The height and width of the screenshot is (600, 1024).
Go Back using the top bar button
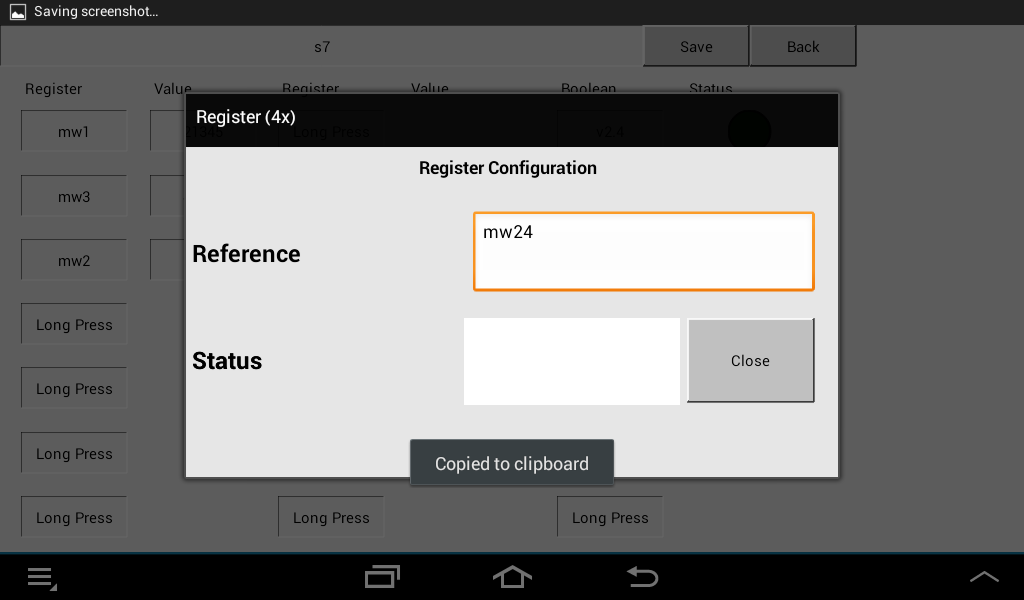tap(803, 46)
